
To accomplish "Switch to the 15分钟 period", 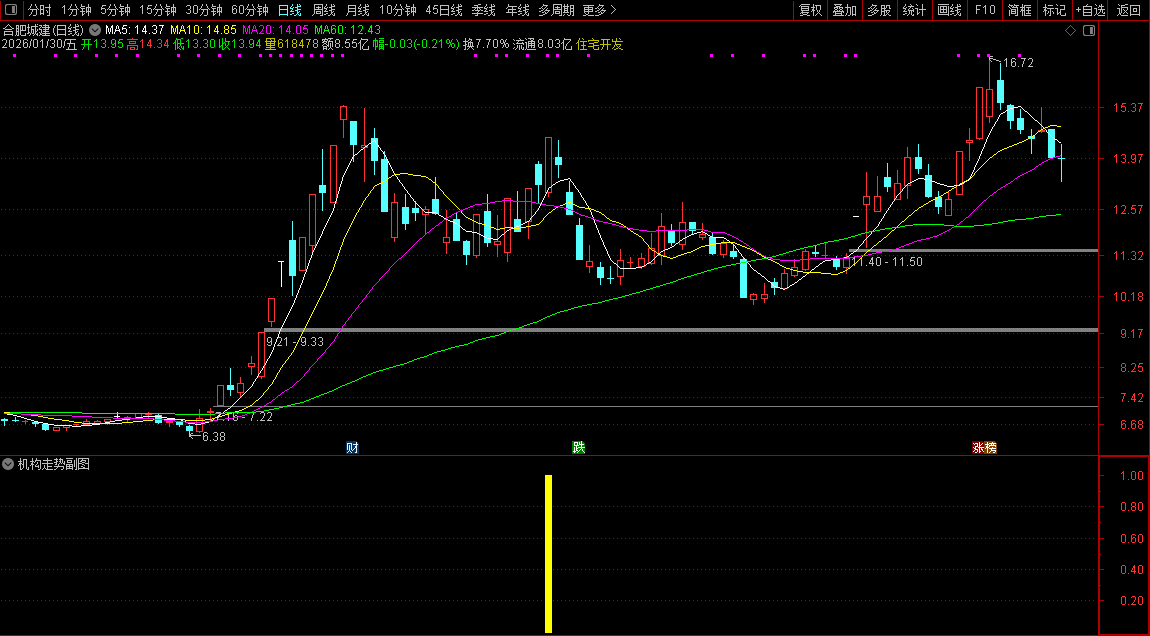I will 158,10.
